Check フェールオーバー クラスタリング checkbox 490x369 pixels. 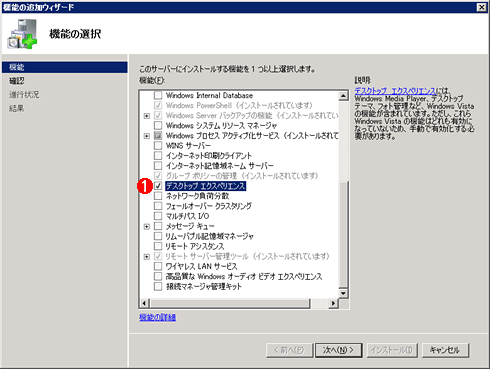pos(158,206)
